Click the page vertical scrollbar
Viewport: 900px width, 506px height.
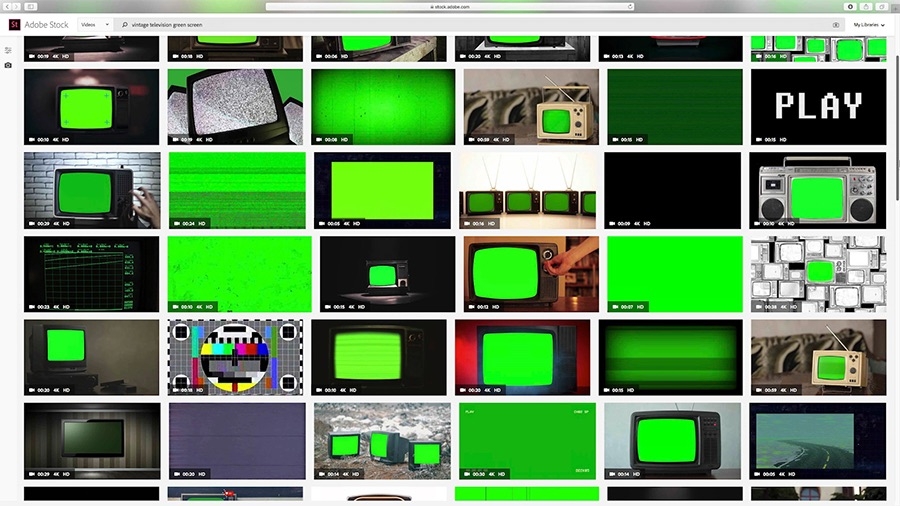pyautogui.click(x=897, y=127)
